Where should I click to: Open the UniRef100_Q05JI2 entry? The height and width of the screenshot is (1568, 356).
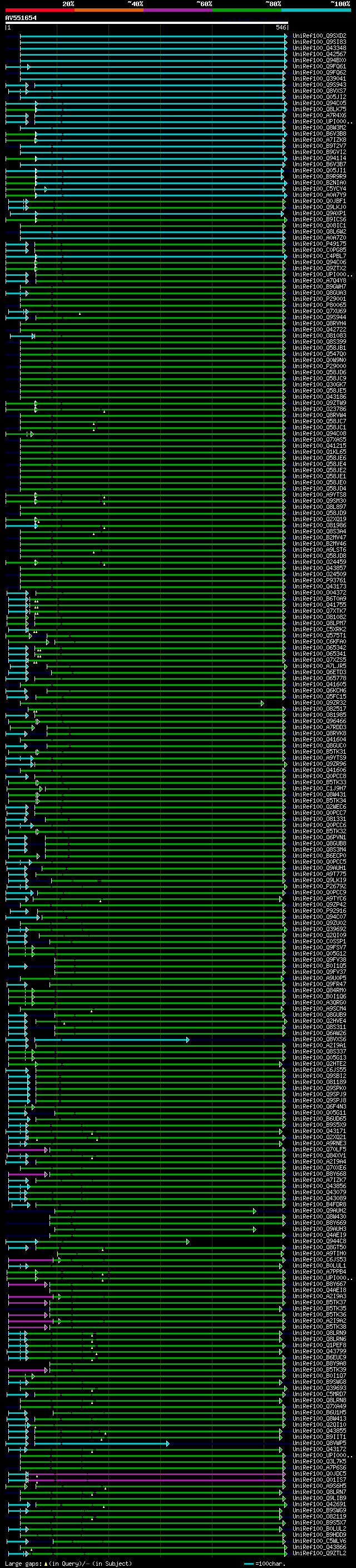point(319,97)
